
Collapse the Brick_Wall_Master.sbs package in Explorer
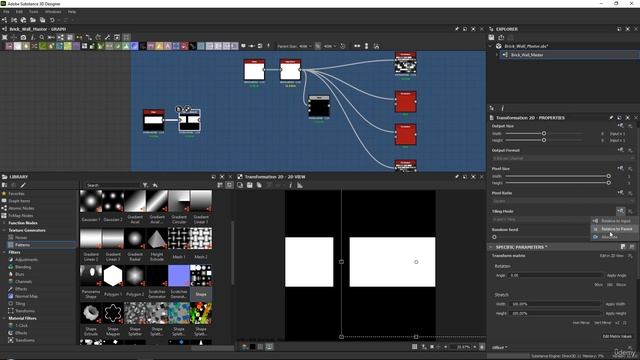491,46
